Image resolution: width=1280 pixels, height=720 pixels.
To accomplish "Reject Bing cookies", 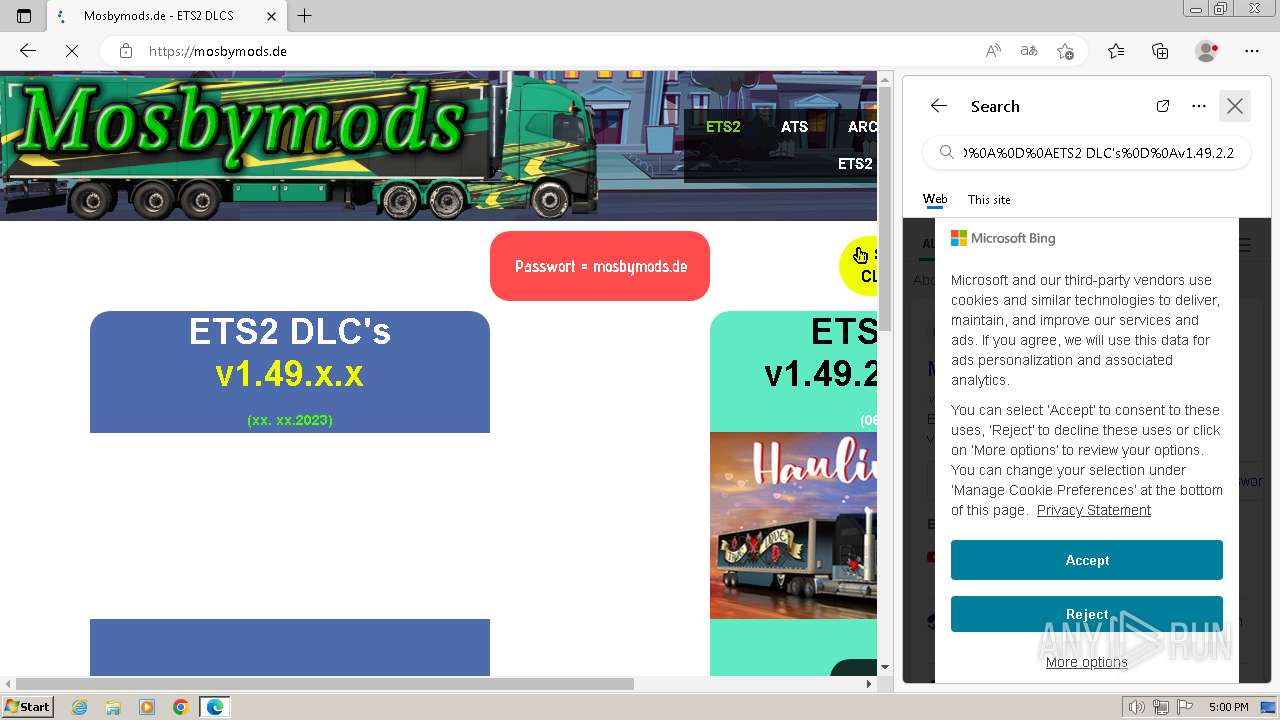I will pos(1087,614).
